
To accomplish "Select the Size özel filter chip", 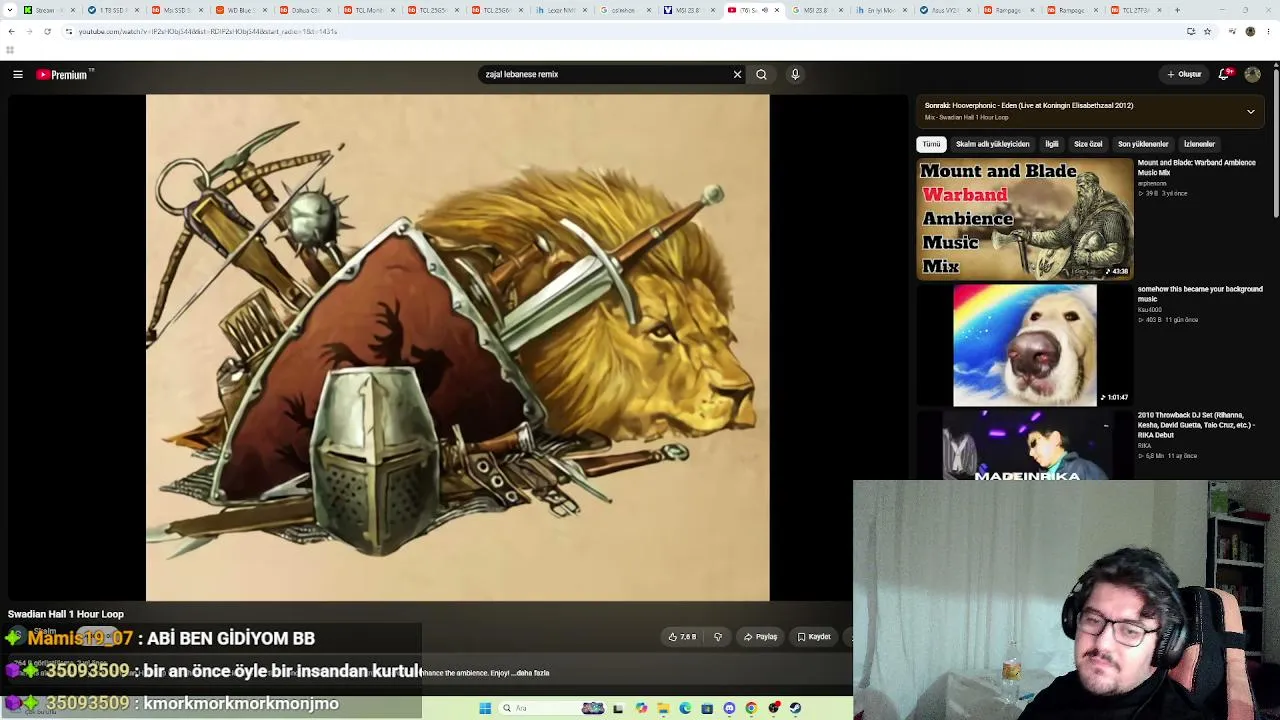I will coord(1088,144).
